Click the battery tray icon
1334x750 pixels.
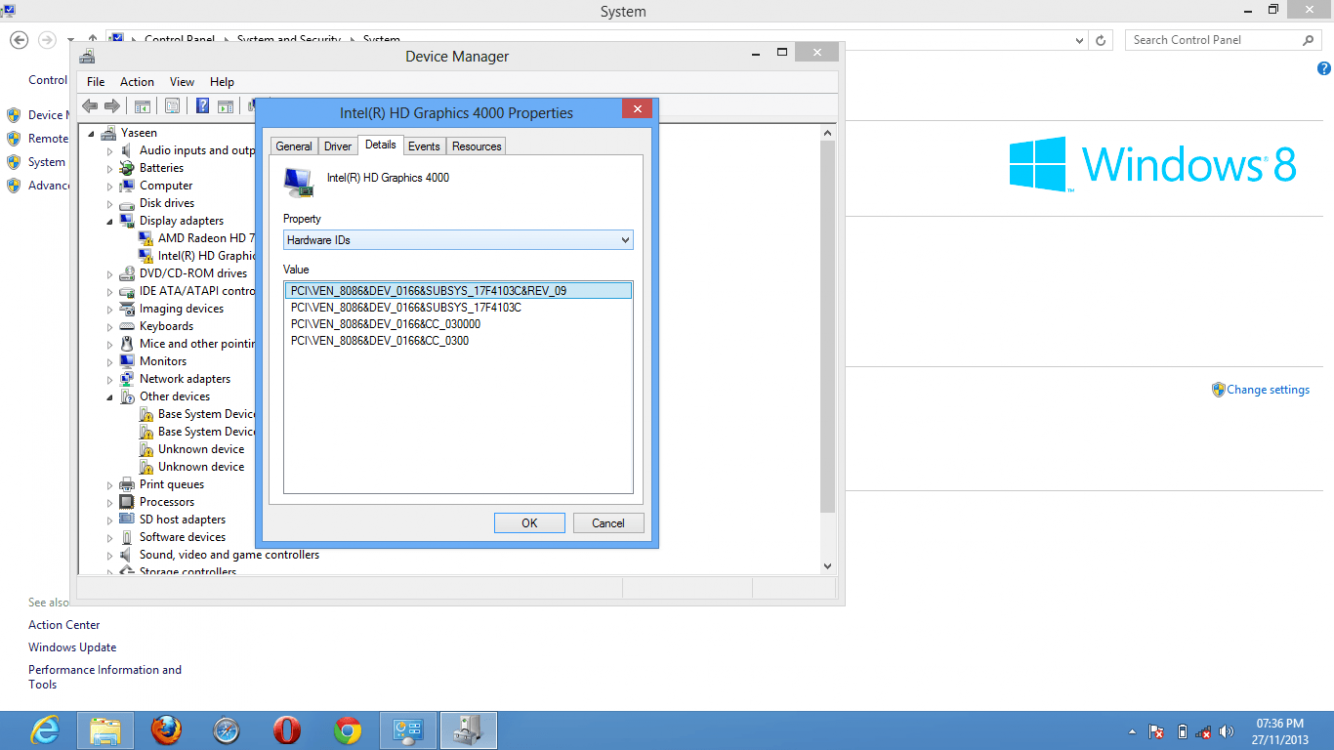pos(1182,732)
